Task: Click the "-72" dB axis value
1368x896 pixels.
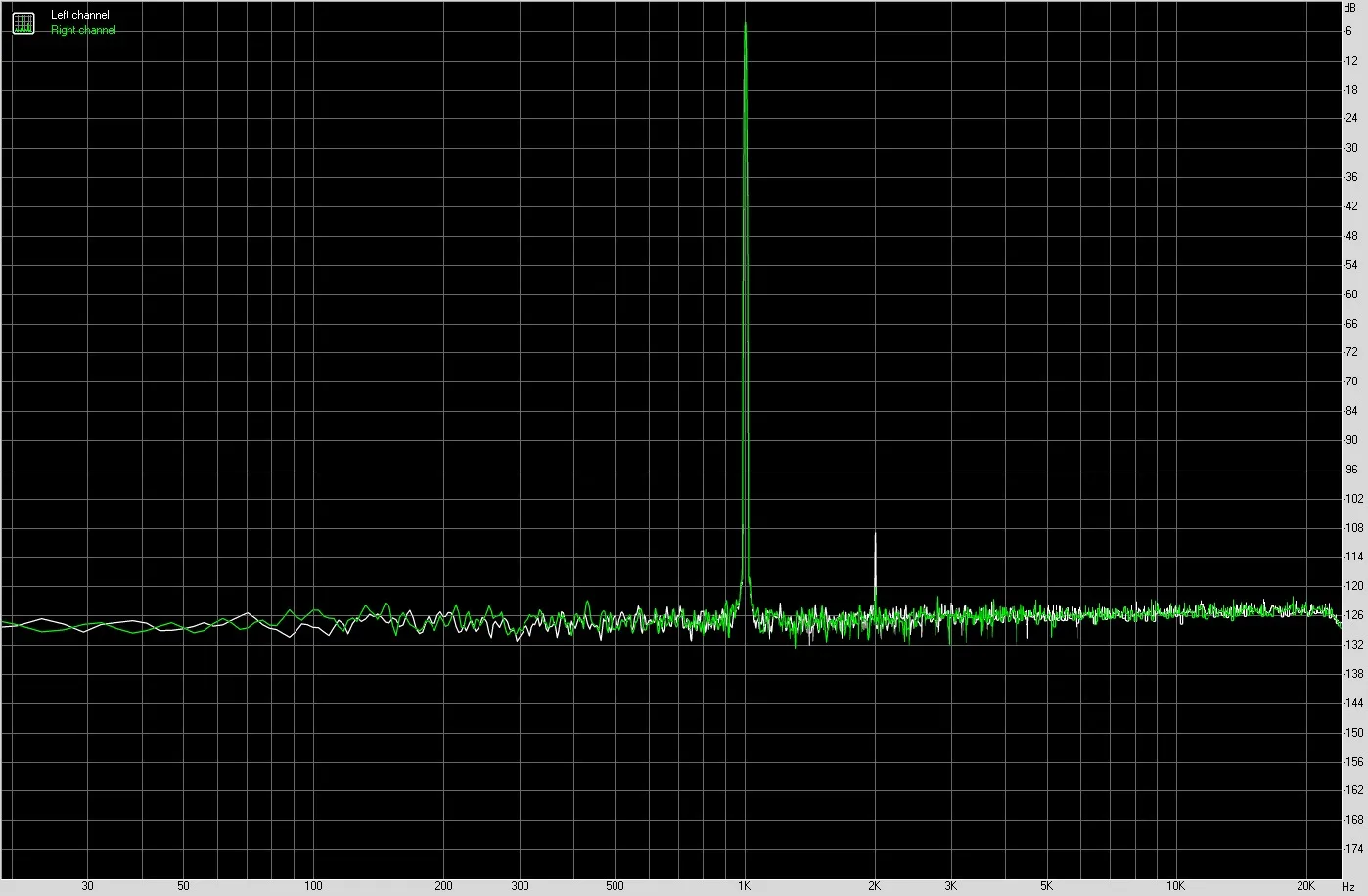Action: click(1350, 352)
